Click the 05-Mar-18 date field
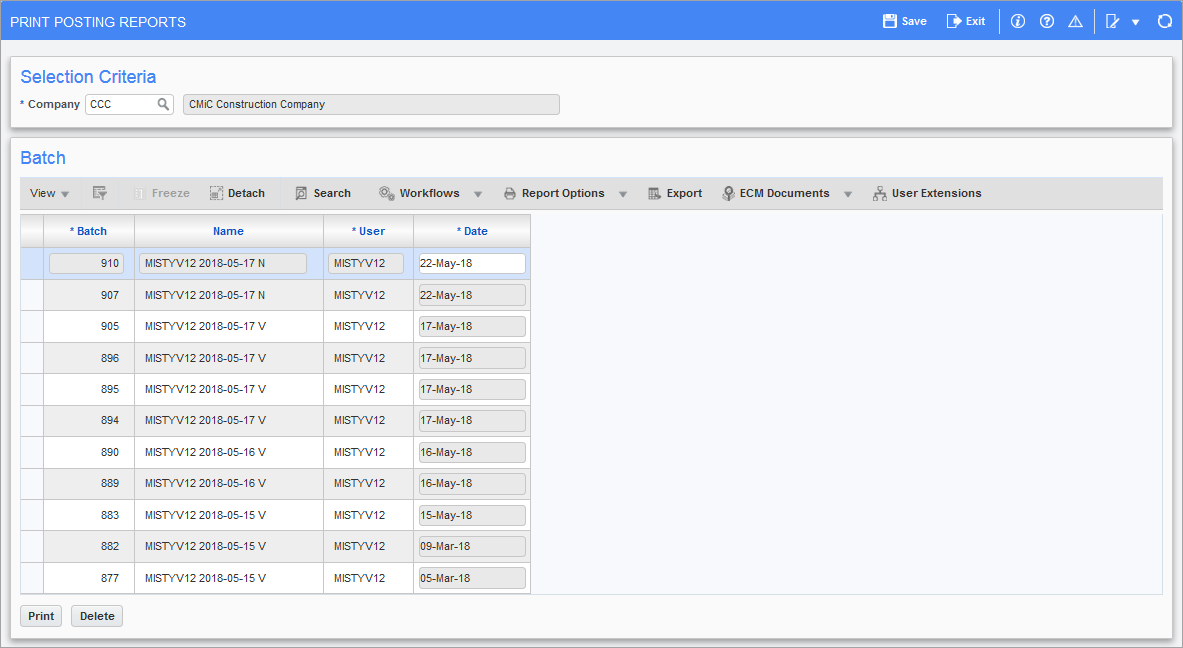The width and height of the screenshot is (1183, 648). click(x=472, y=578)
